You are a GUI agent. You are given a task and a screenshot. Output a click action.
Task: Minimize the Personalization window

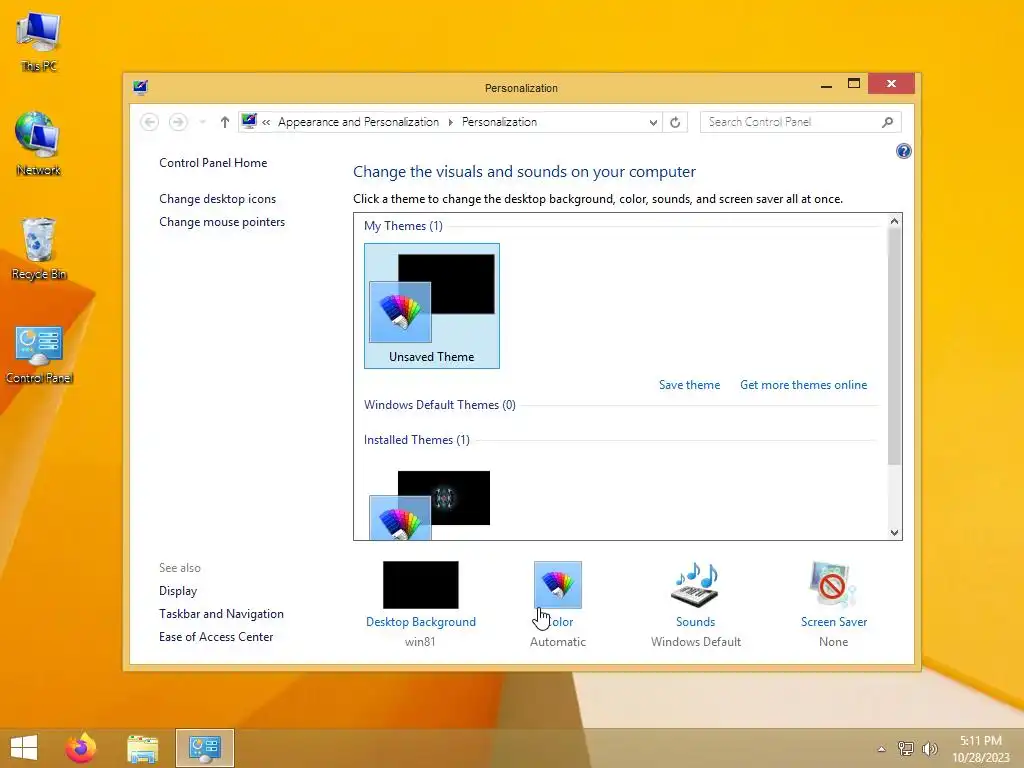pyautogui.click(x=826, y=84)
